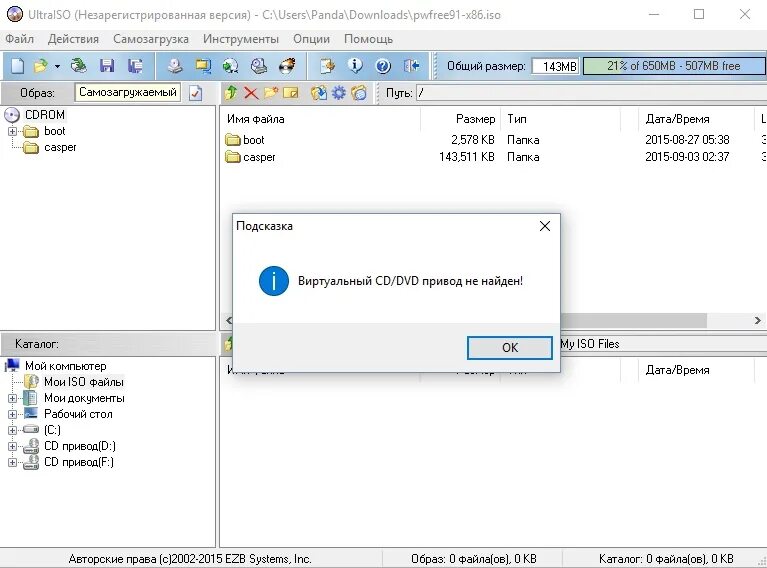Click the Самозагружаемый image type field

[x=128, y=92]
